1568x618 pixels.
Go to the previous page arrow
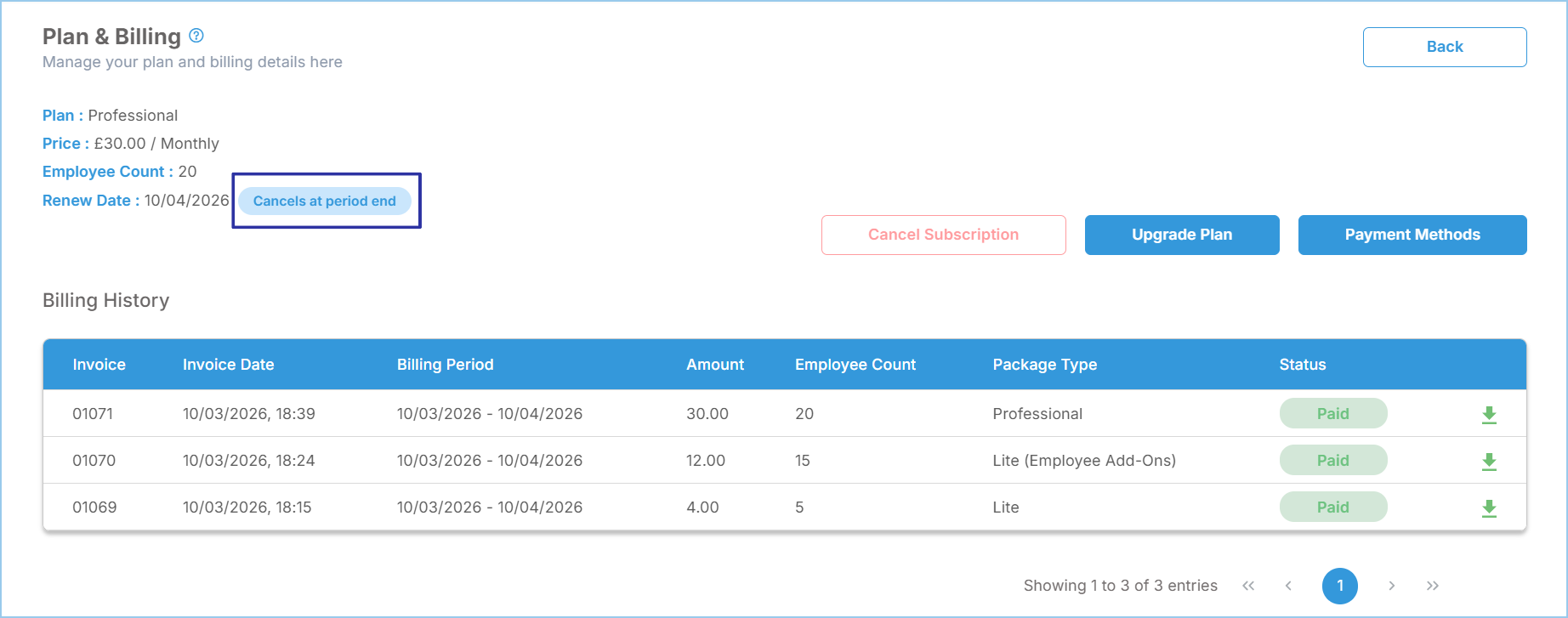click(1288, 586)
